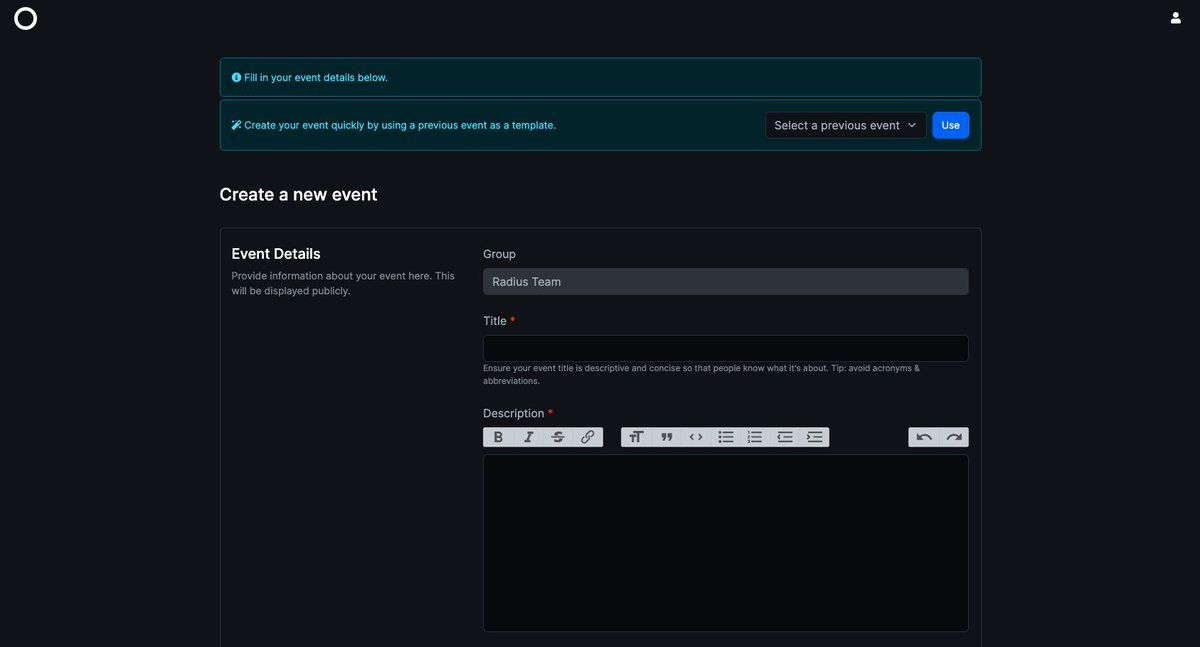
Task: Decrease indent level in description
Action: pos(785,437)
